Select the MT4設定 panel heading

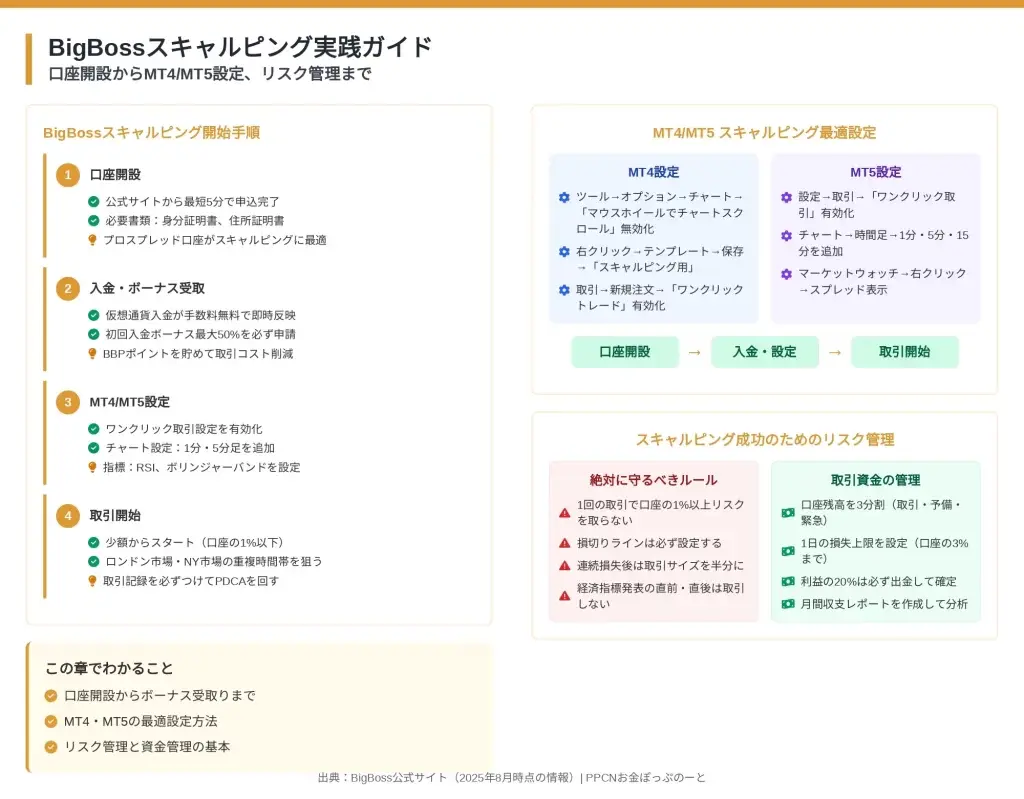point(653,172)
